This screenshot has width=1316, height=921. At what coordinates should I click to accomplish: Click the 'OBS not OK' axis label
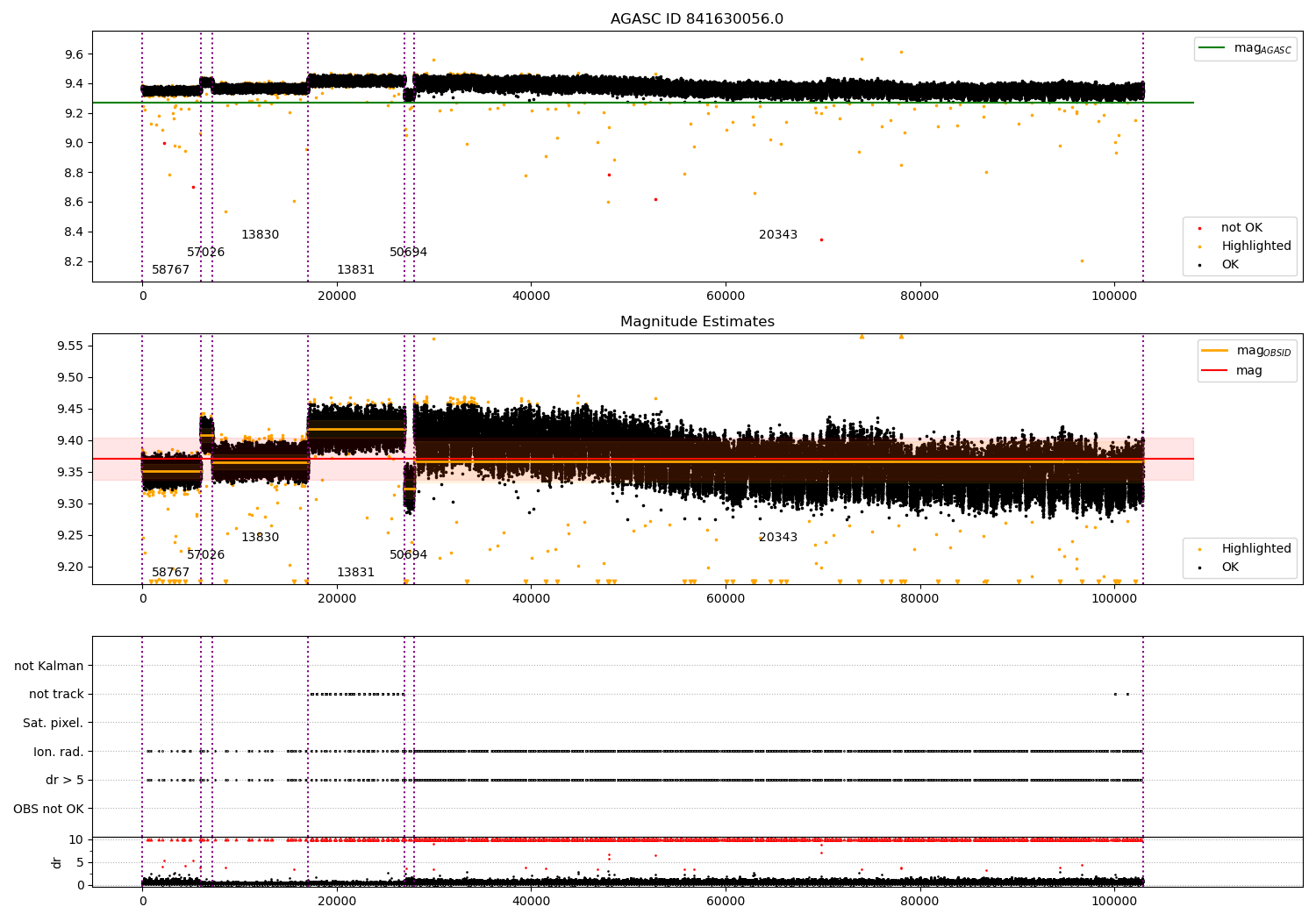49,809
